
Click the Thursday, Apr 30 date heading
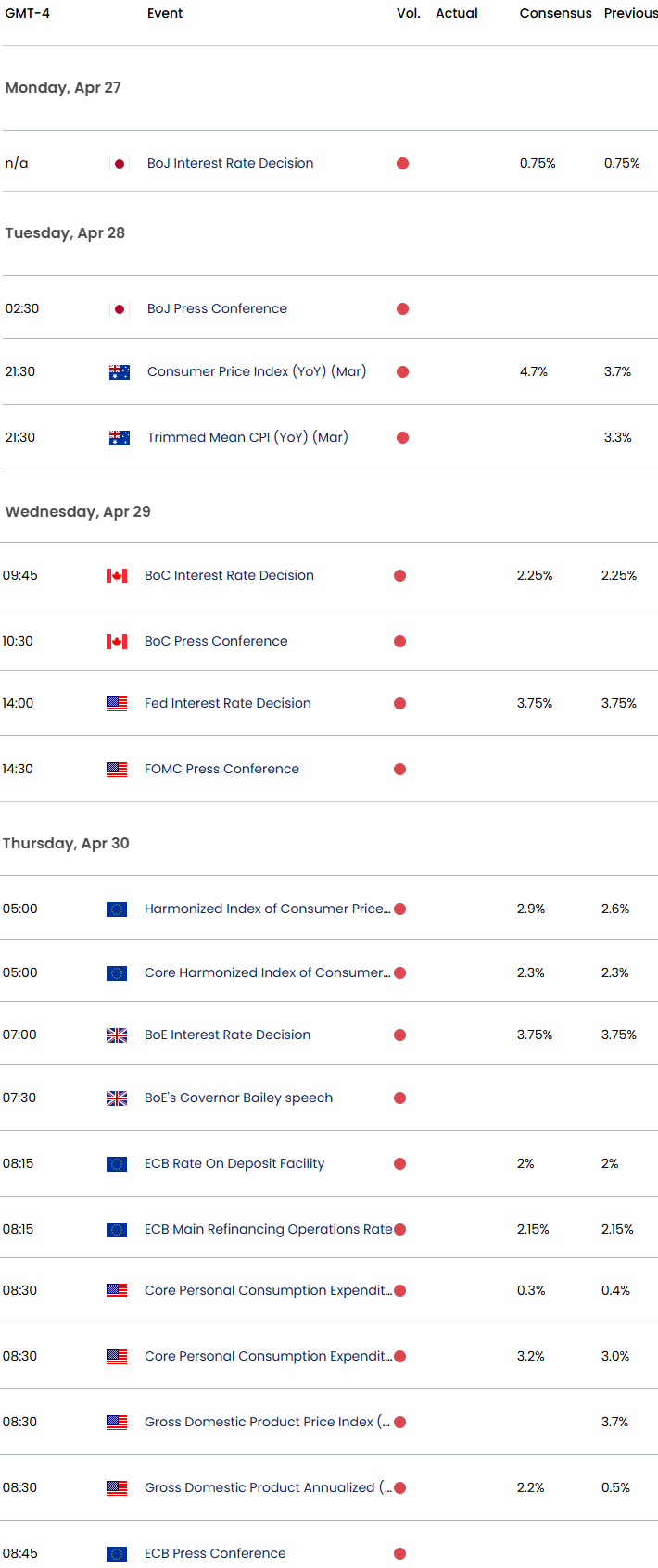(x=66, y=843)
